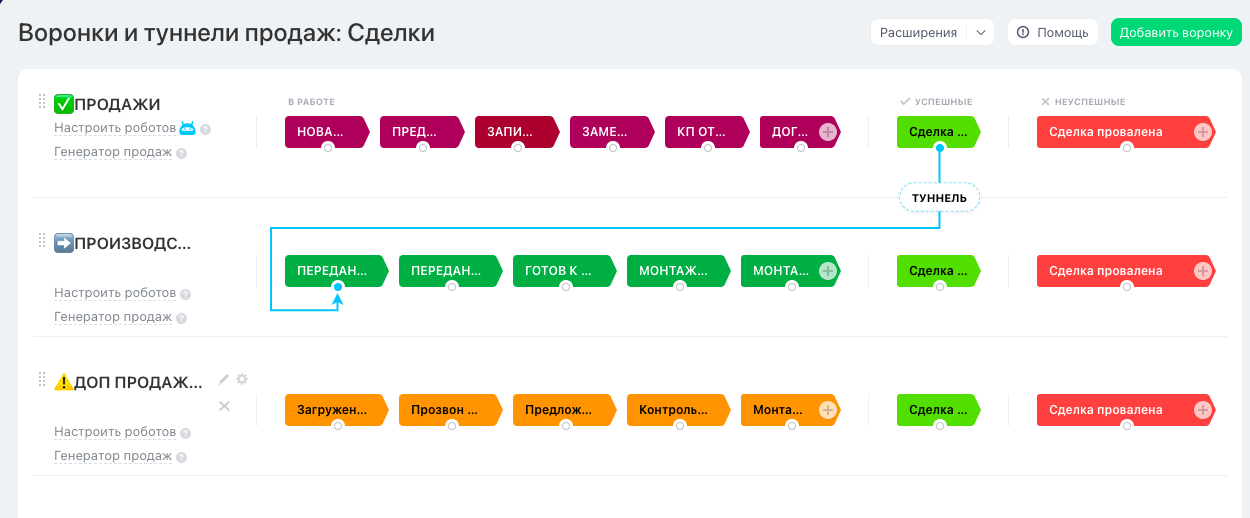This screenshot has width=1250, height=518.
Task: Open the Помощь help button
Action: [x=1053, y=33]
